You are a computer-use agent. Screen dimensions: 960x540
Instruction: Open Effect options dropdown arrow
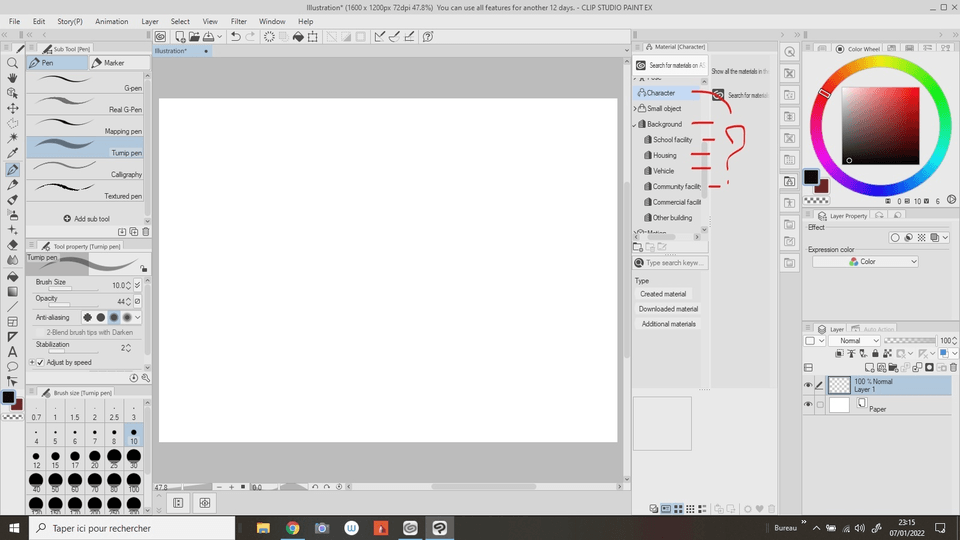945,238
